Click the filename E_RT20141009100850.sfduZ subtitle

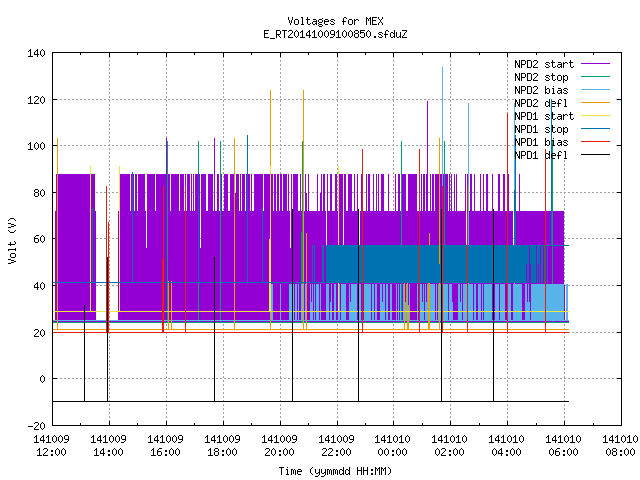tap(335, 34)
